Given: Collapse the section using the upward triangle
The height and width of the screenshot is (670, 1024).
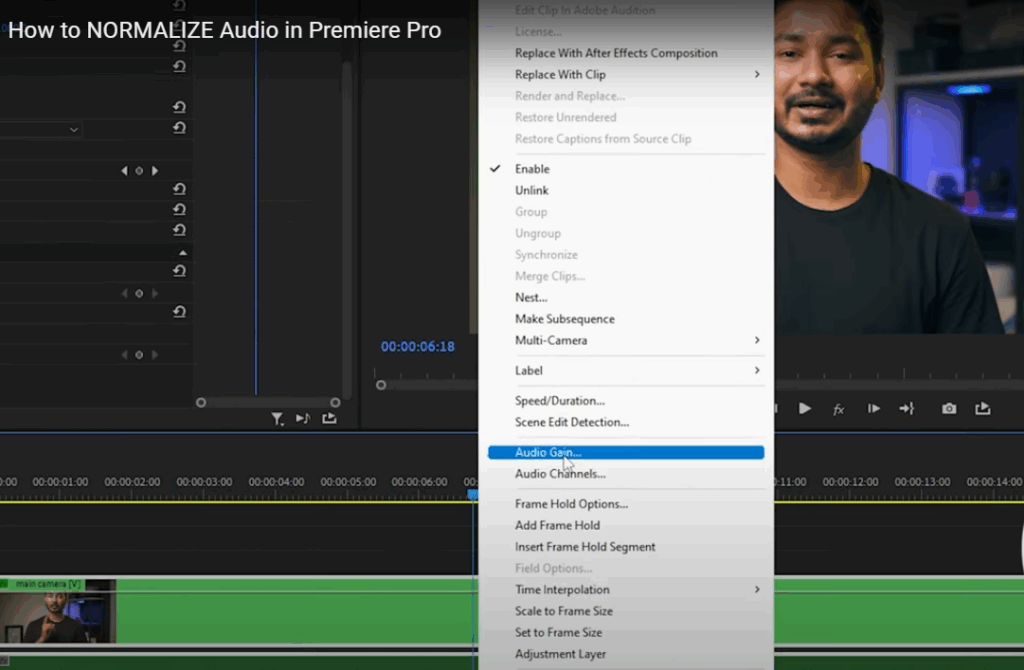Looking at the screenshot, I should (183, 253).
